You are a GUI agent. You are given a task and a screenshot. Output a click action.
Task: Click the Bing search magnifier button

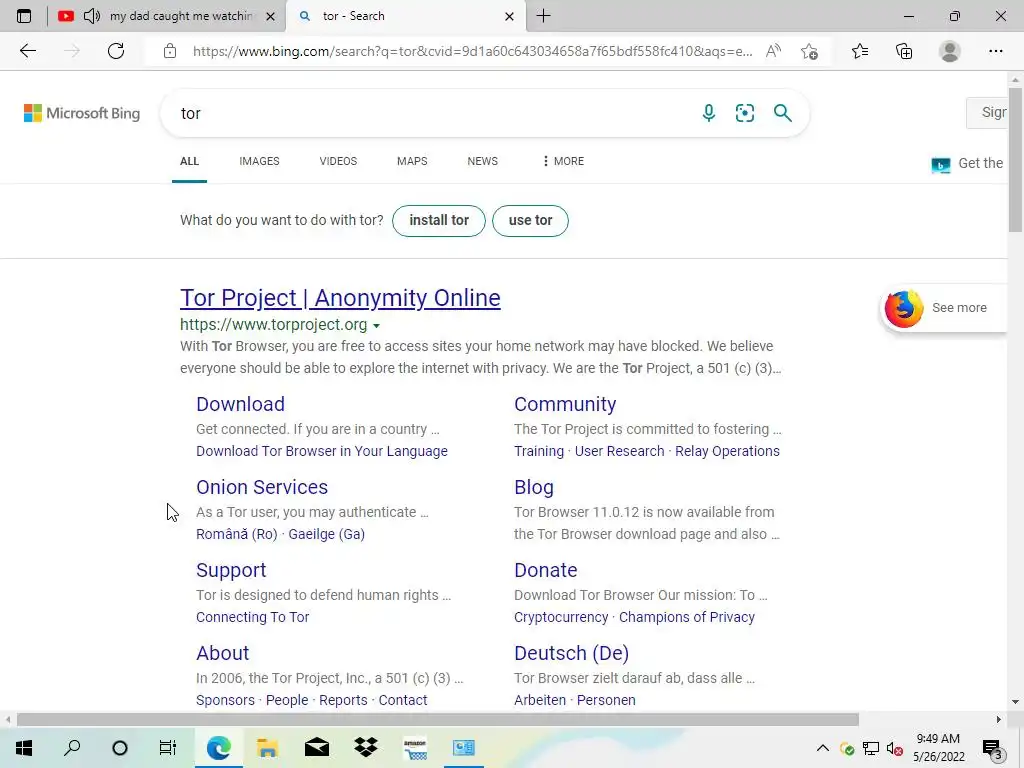pos(782,113)
